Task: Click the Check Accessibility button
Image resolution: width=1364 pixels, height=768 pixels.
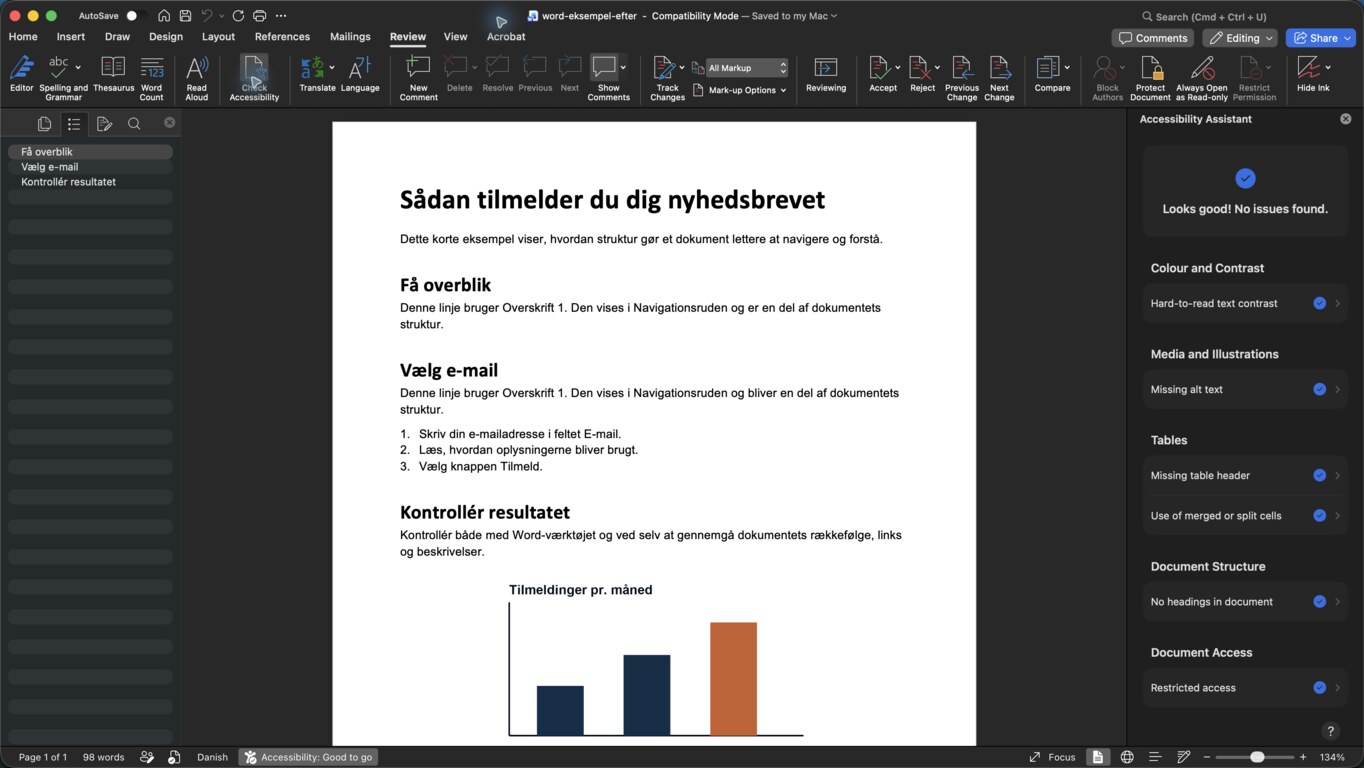Action: pos(254,78)
